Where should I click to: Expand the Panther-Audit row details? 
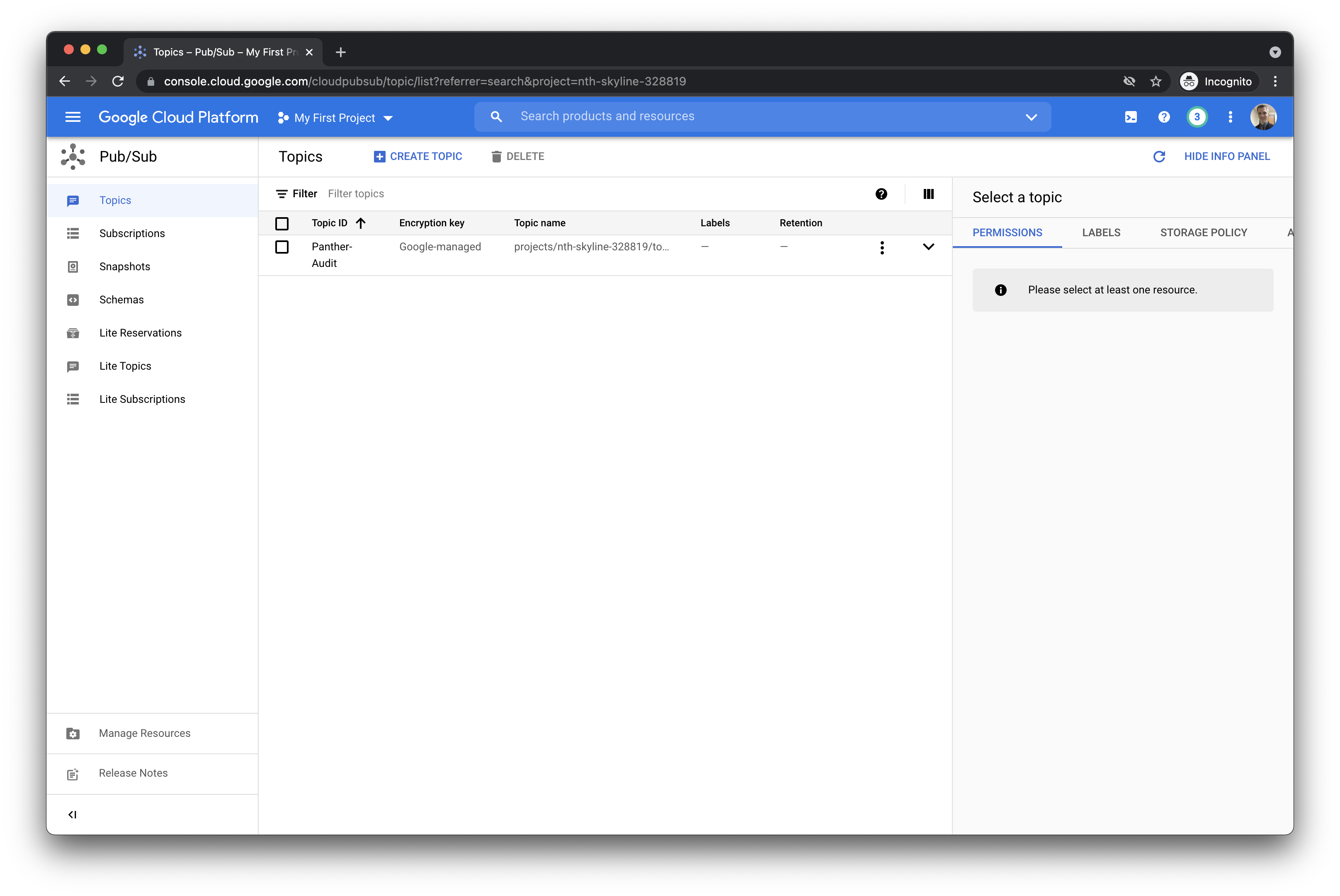pyautogui.click(x=928, y=247)
